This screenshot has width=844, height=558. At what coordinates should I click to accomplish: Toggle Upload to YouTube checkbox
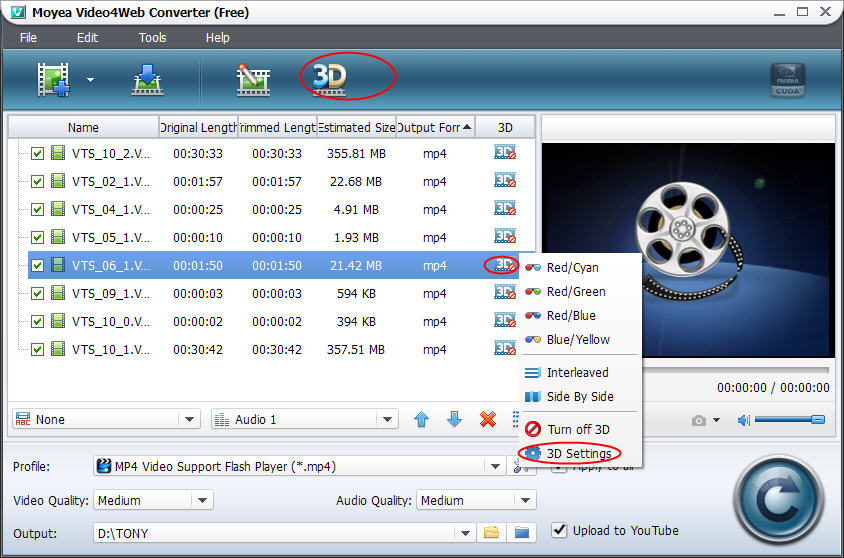coord(559,531)
